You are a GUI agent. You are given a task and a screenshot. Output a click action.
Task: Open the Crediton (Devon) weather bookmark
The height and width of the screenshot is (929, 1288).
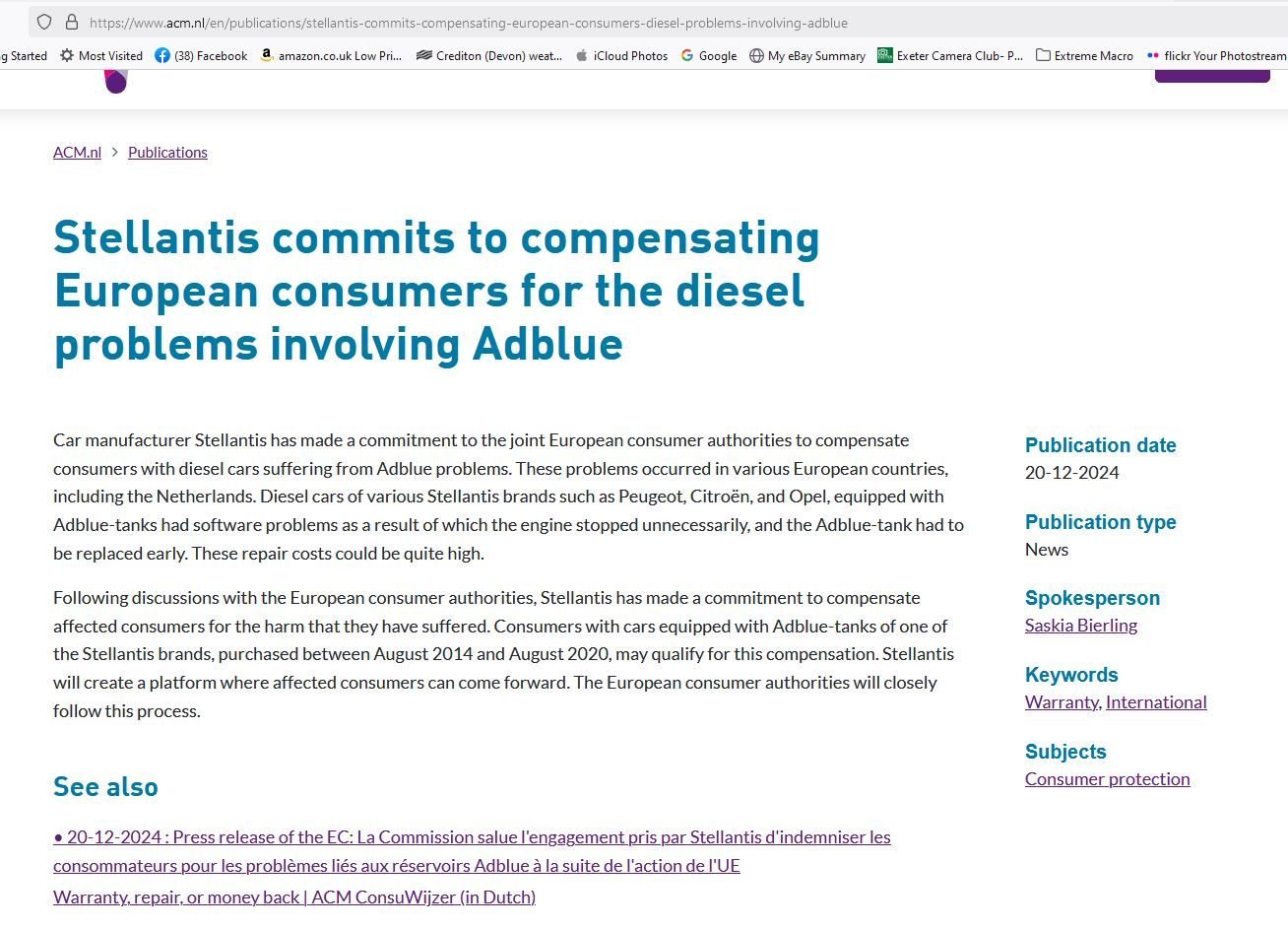pyautogui.click(x=489, y=56)
